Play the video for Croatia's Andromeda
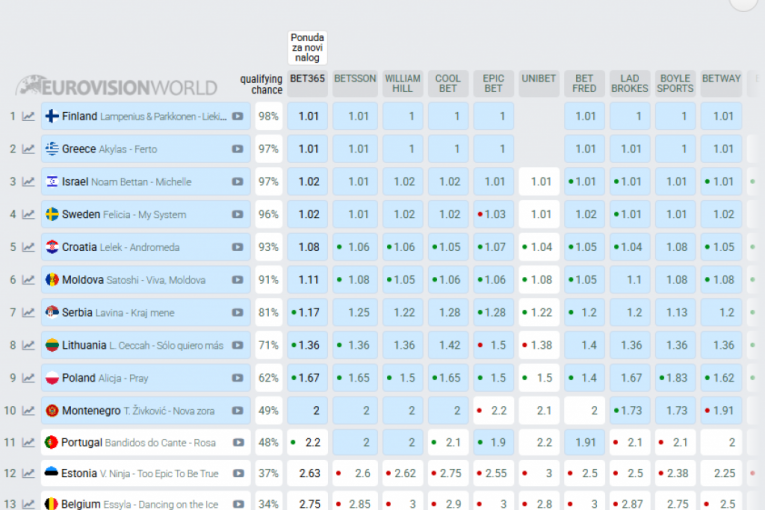This screenshot has height=510, width=765. coord(238,247)
